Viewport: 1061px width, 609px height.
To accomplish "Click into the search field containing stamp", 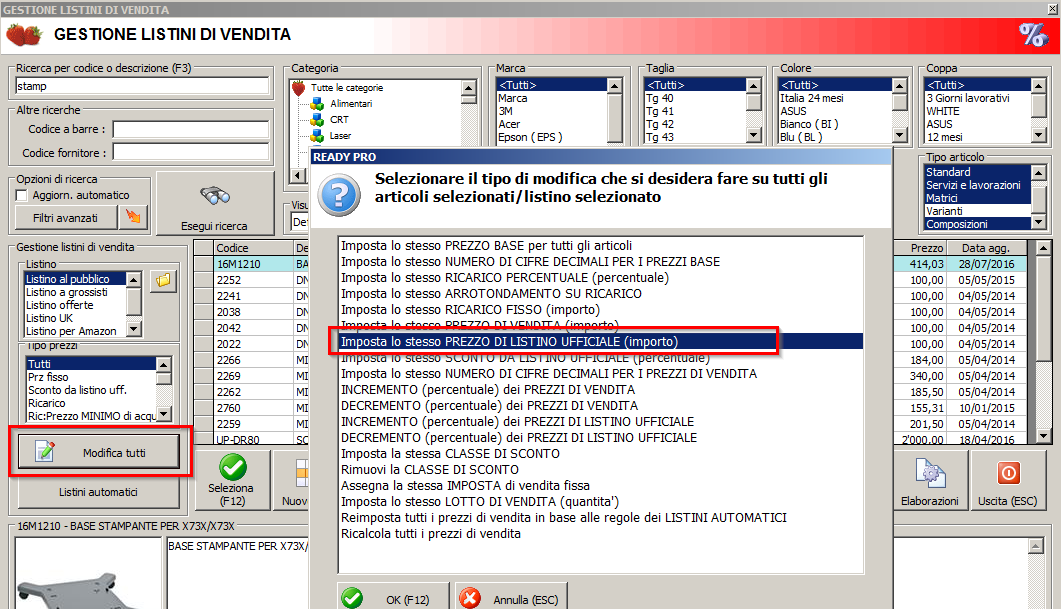I will coord(142,86).
